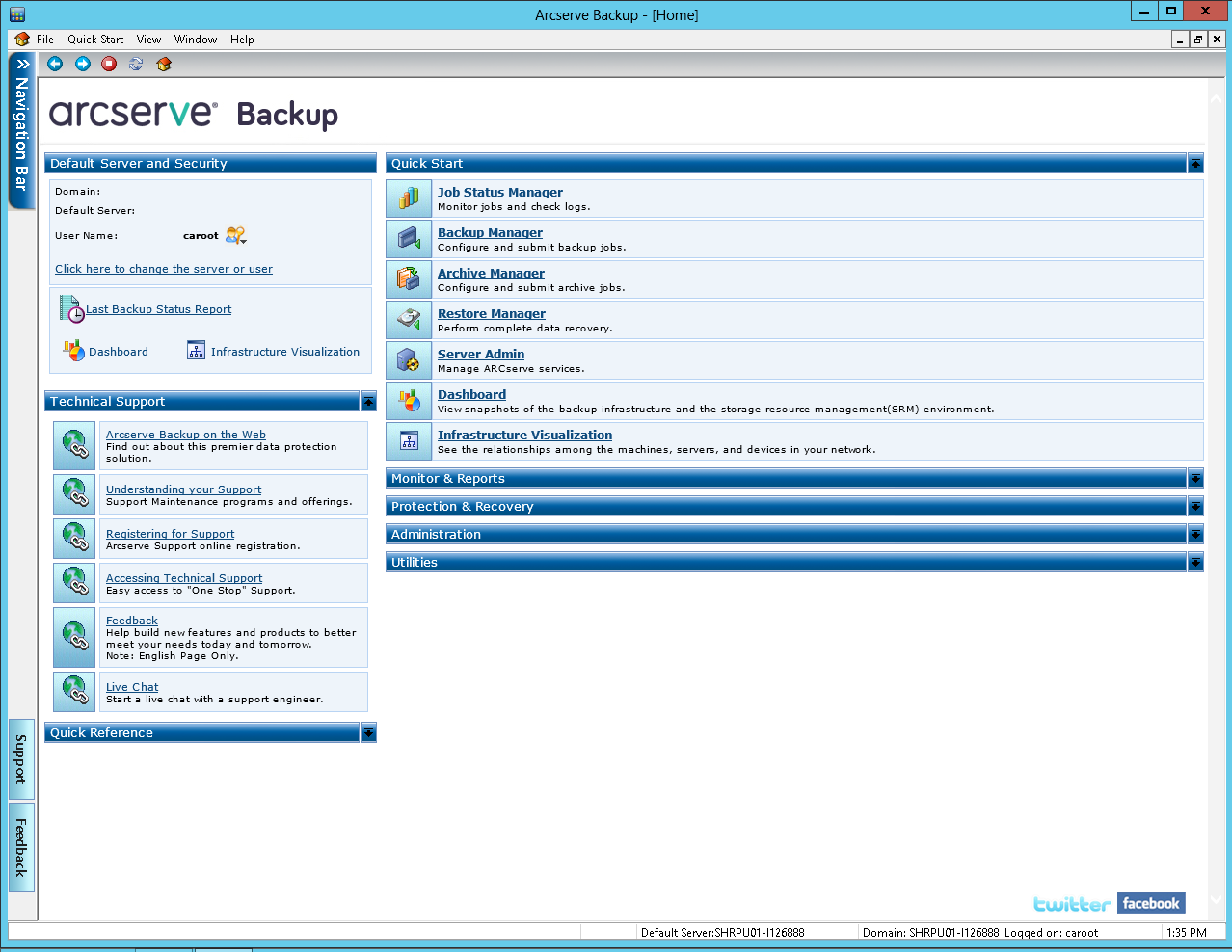The width and height of the screenshot is (1232, 952).
Task: Collapse the Technical Support panel
Action: [368, 401]
